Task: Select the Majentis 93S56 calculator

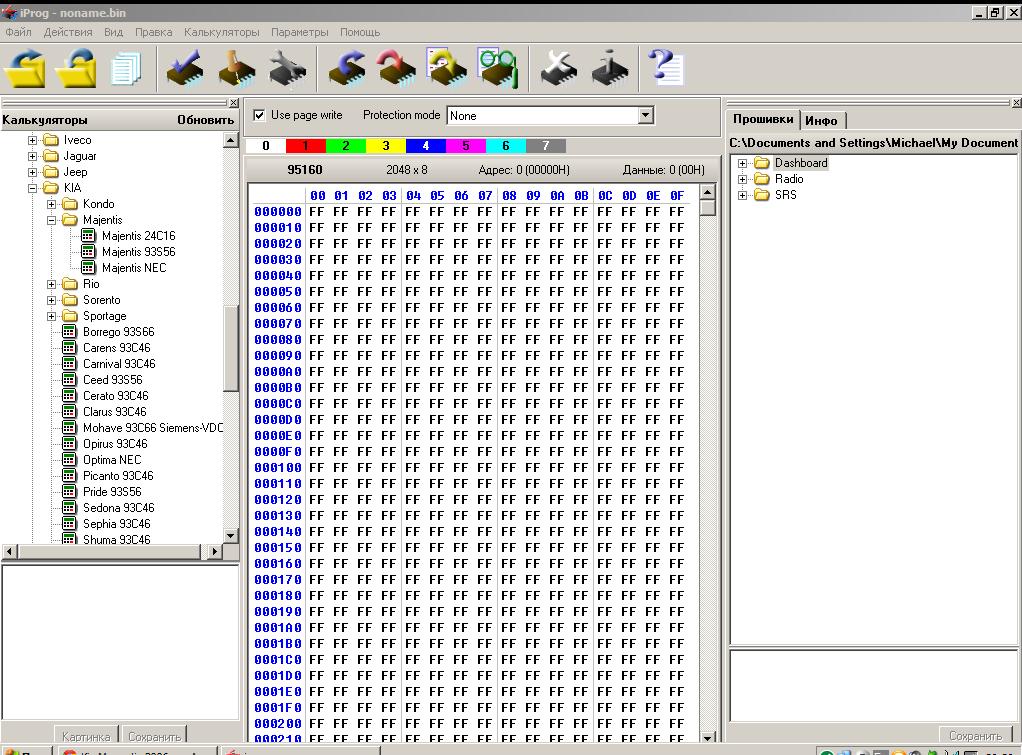Action: (138, 252)
